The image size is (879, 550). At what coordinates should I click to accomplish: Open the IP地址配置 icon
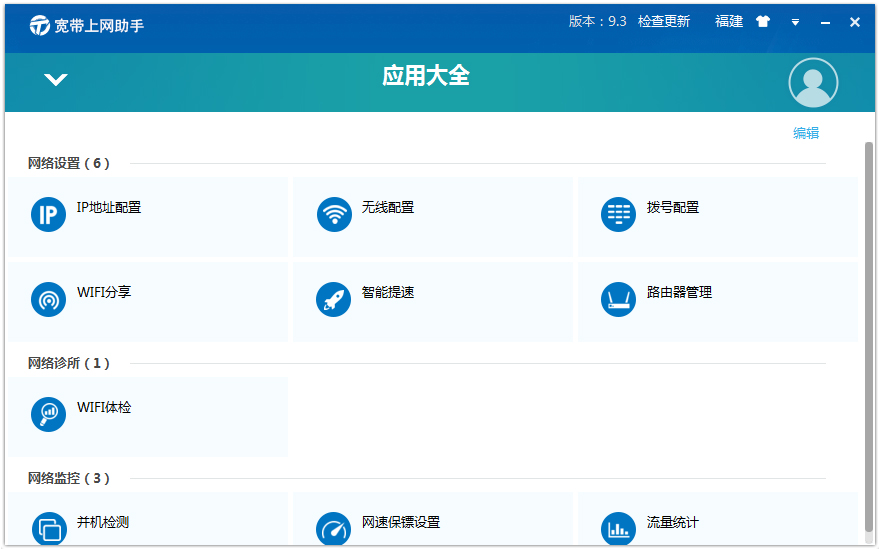[48, 215]
